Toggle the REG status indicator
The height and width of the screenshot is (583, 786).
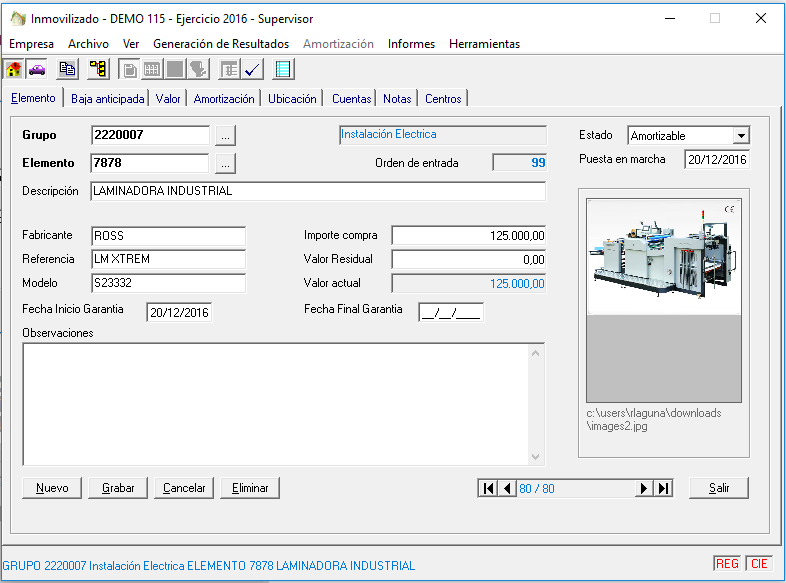click(727, 564)
